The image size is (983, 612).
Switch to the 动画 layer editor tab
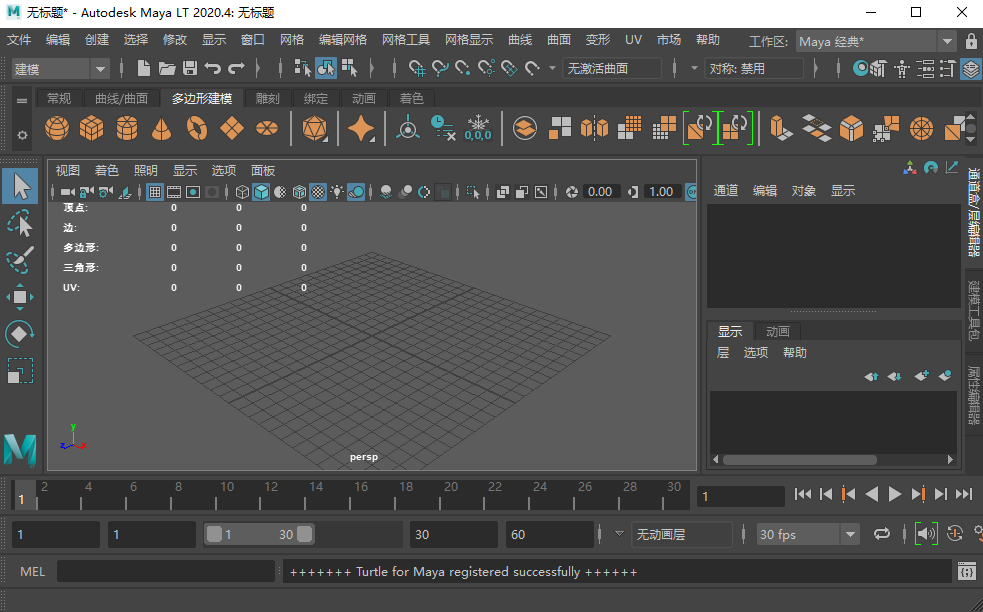(777, 331)
